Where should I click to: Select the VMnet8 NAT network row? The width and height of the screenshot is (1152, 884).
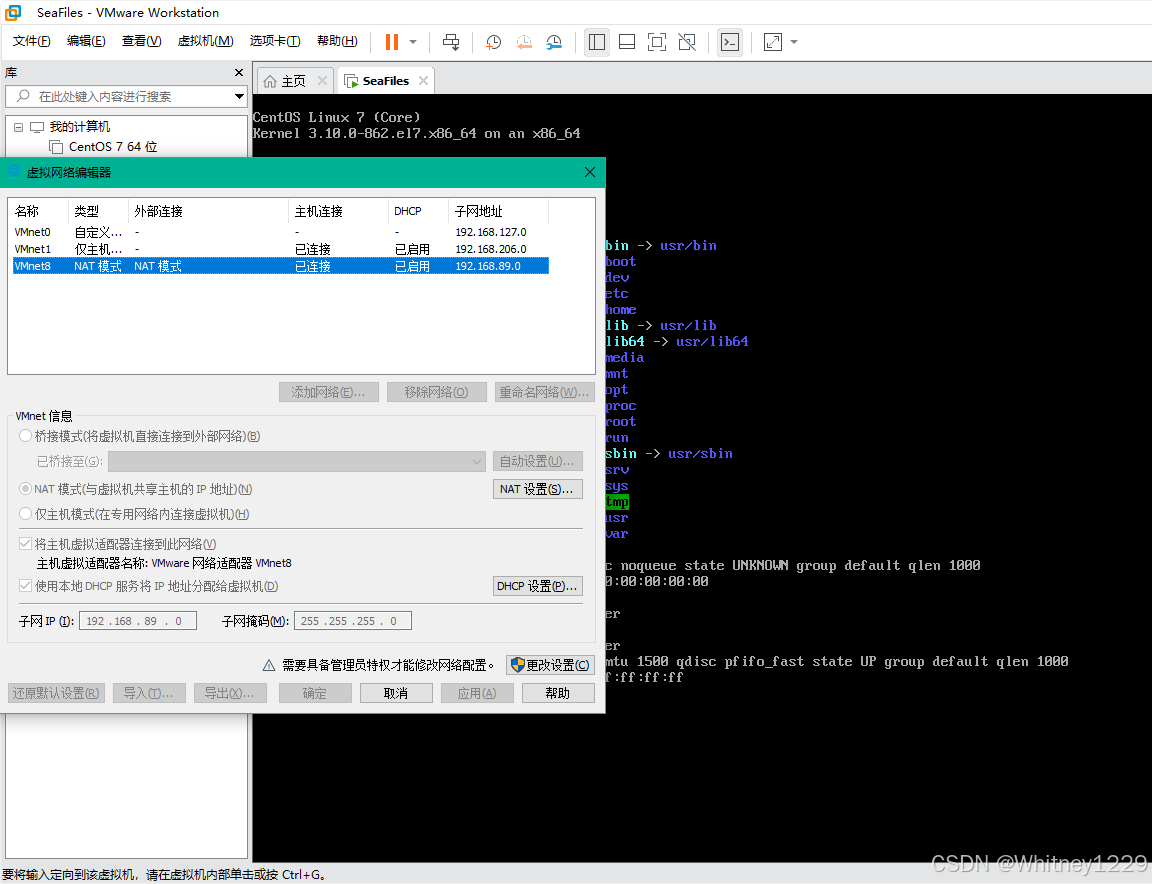pyautogui.click(x=281, y=266)
